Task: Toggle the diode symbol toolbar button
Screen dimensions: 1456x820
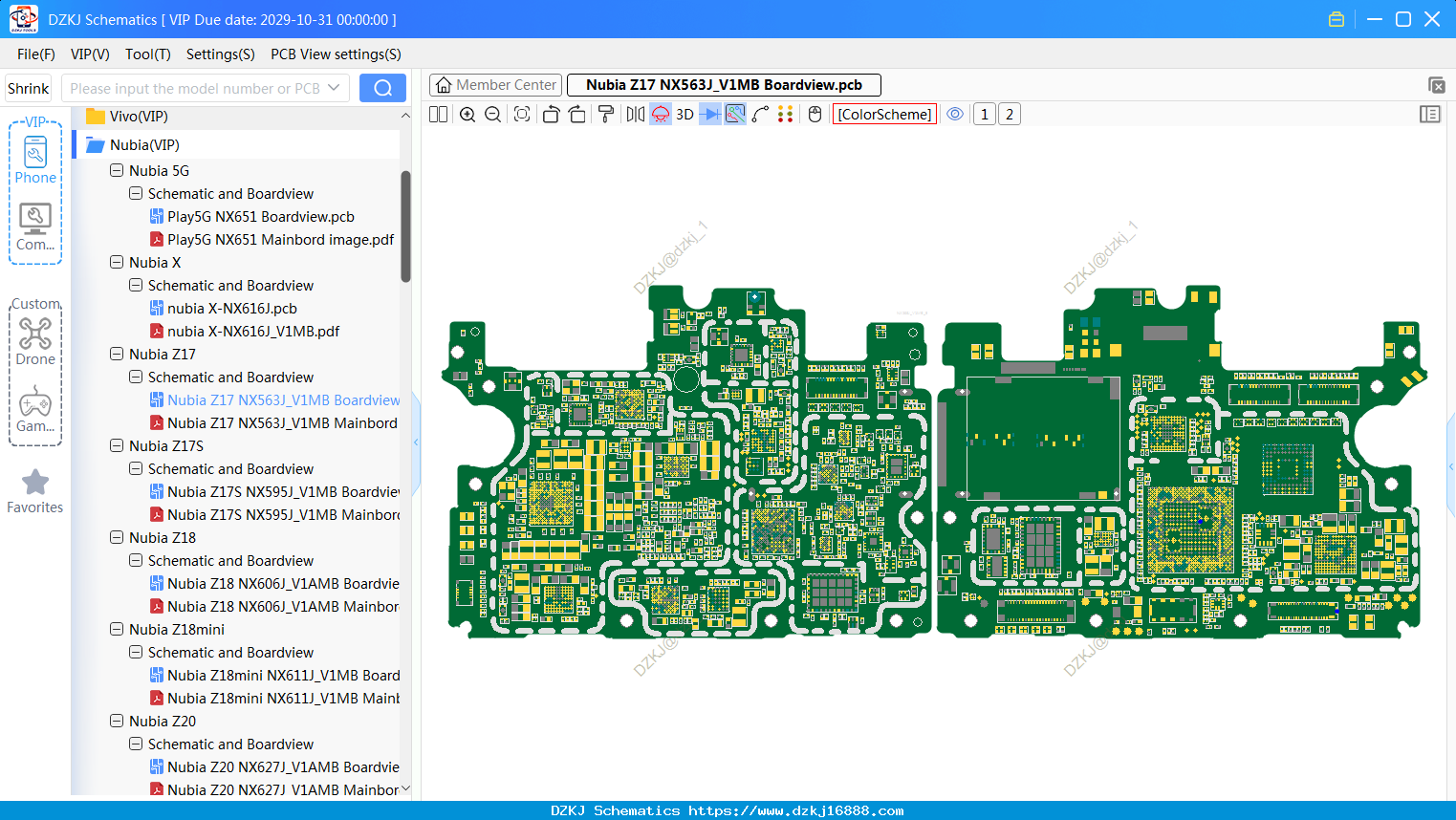Action: 710,115
